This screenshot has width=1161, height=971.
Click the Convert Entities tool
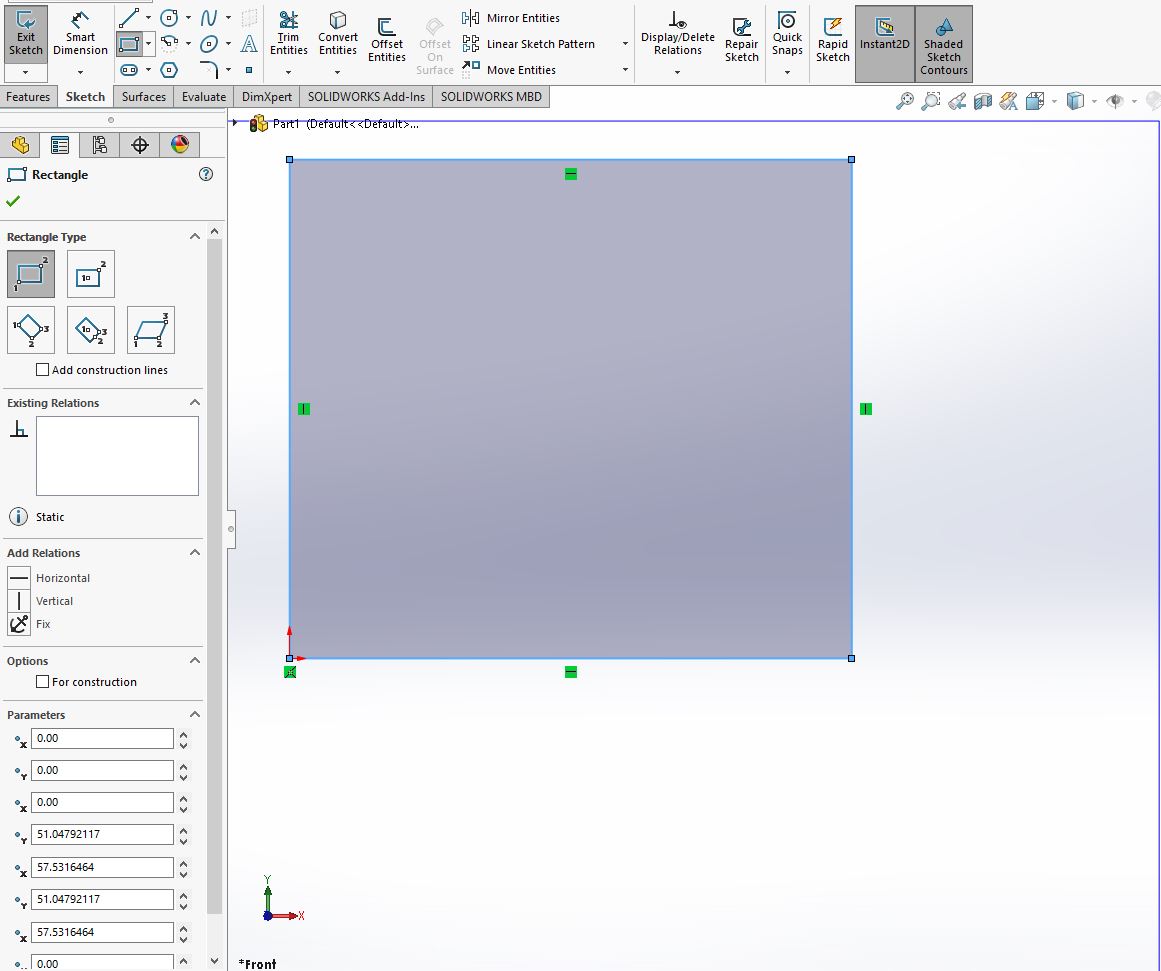point(337,37)
